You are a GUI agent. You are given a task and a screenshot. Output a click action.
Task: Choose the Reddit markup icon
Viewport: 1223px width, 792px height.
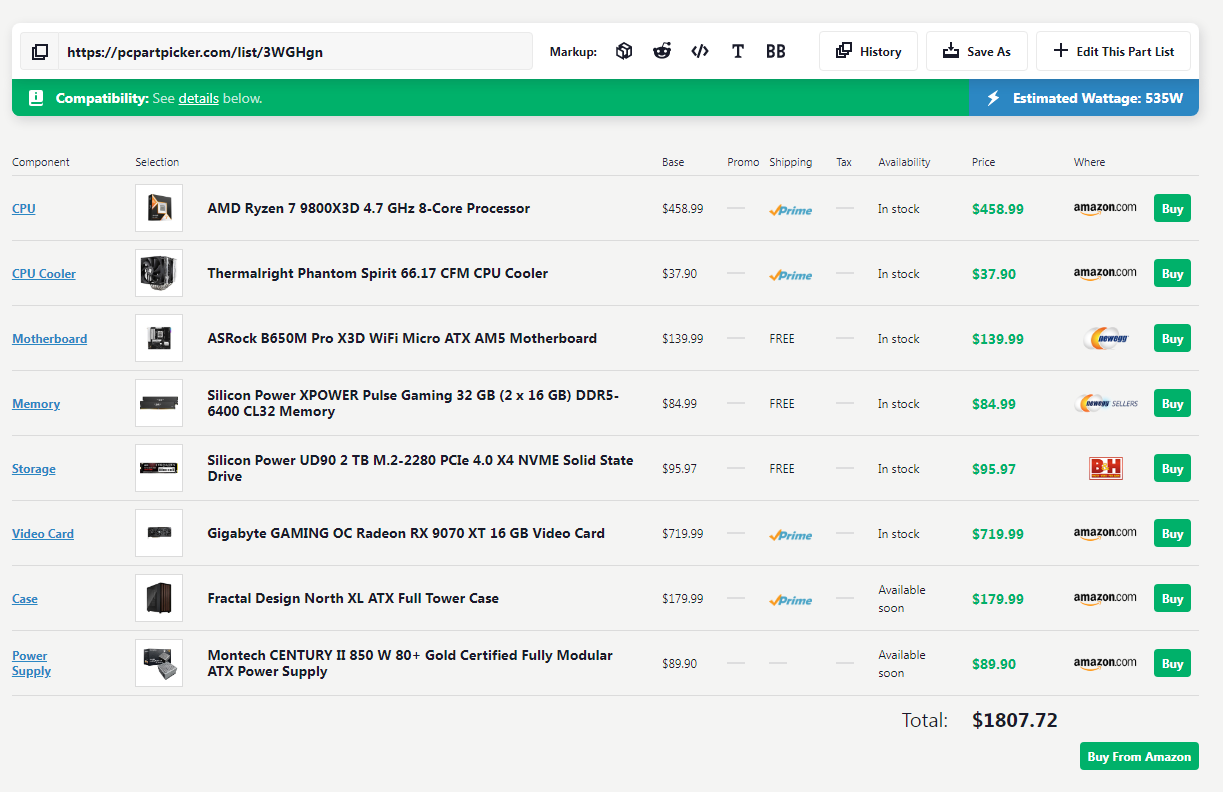tap(662, 51)
